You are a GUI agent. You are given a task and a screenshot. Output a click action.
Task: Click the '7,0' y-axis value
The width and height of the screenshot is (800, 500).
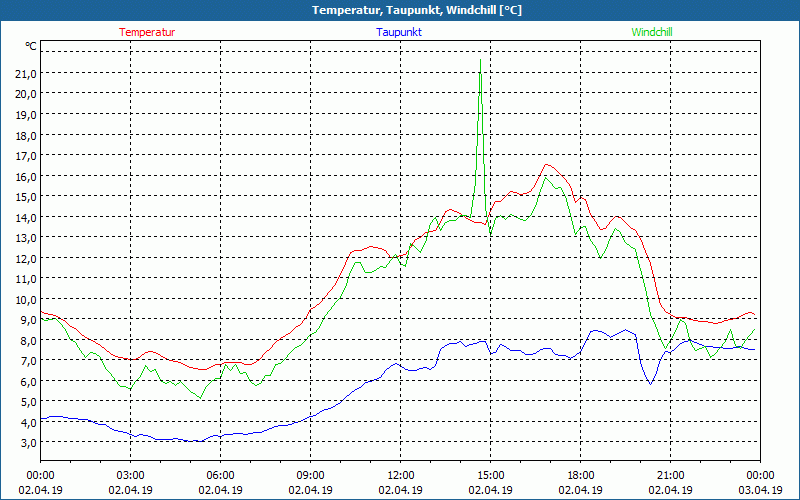[x=29, y=361]
